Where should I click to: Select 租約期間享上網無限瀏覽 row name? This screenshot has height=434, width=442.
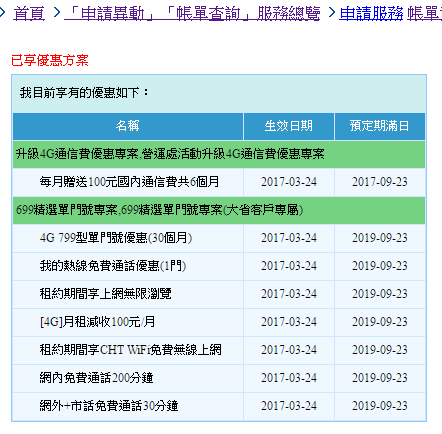pos(105,294)
